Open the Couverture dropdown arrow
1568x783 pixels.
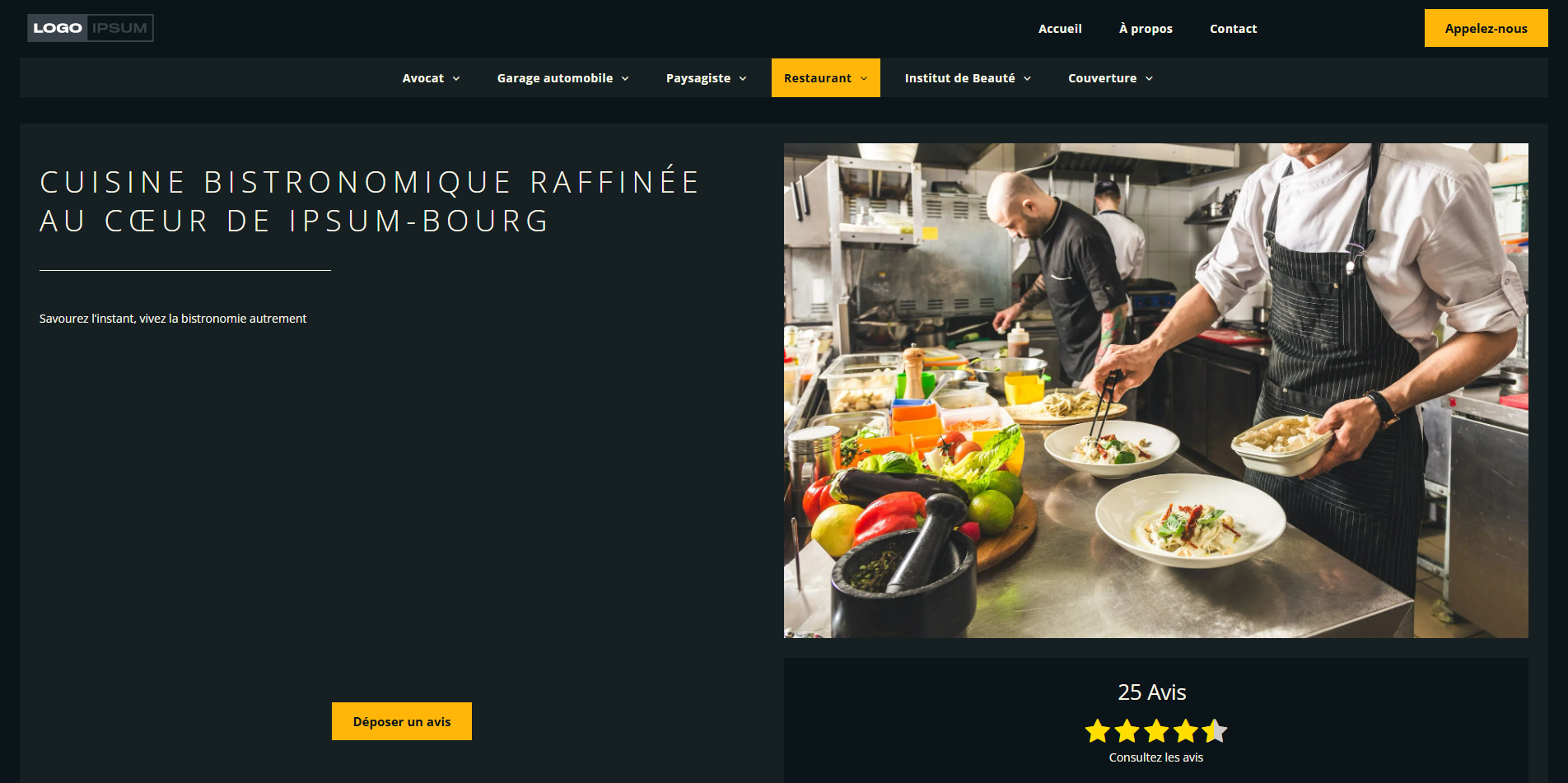1150,79
